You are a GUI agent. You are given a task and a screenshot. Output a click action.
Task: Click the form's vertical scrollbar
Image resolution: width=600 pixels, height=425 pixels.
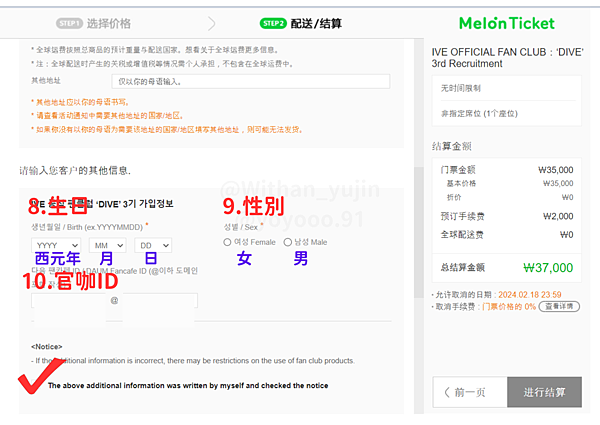click(x=419, y=232)
